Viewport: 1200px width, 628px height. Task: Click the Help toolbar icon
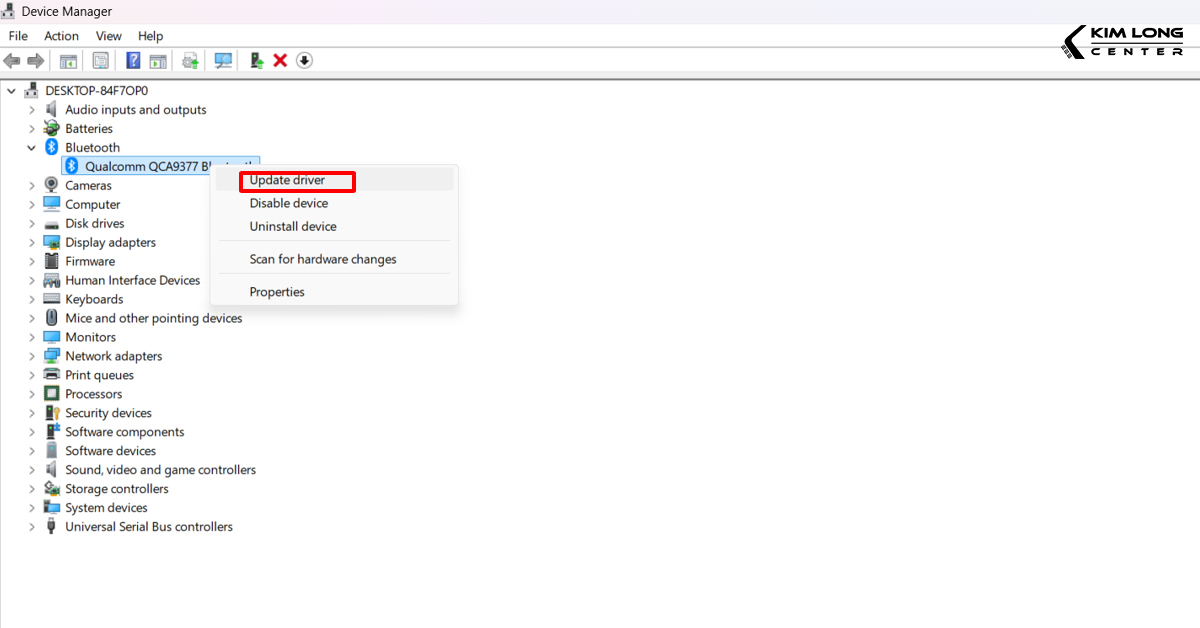coord(133,60)
